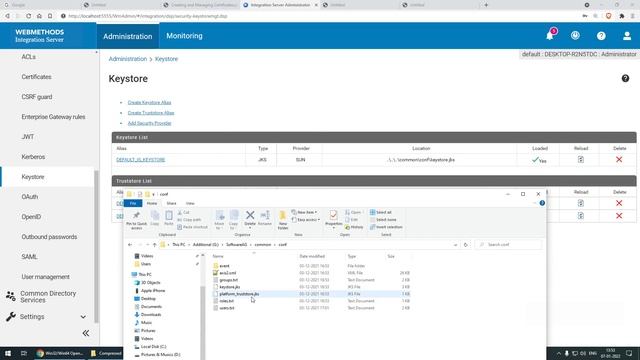This screenshot has width=640, height=360.
Task: Delete the DEFAULT_IS_KEYSTORE alias
Action: click(619, 160)
